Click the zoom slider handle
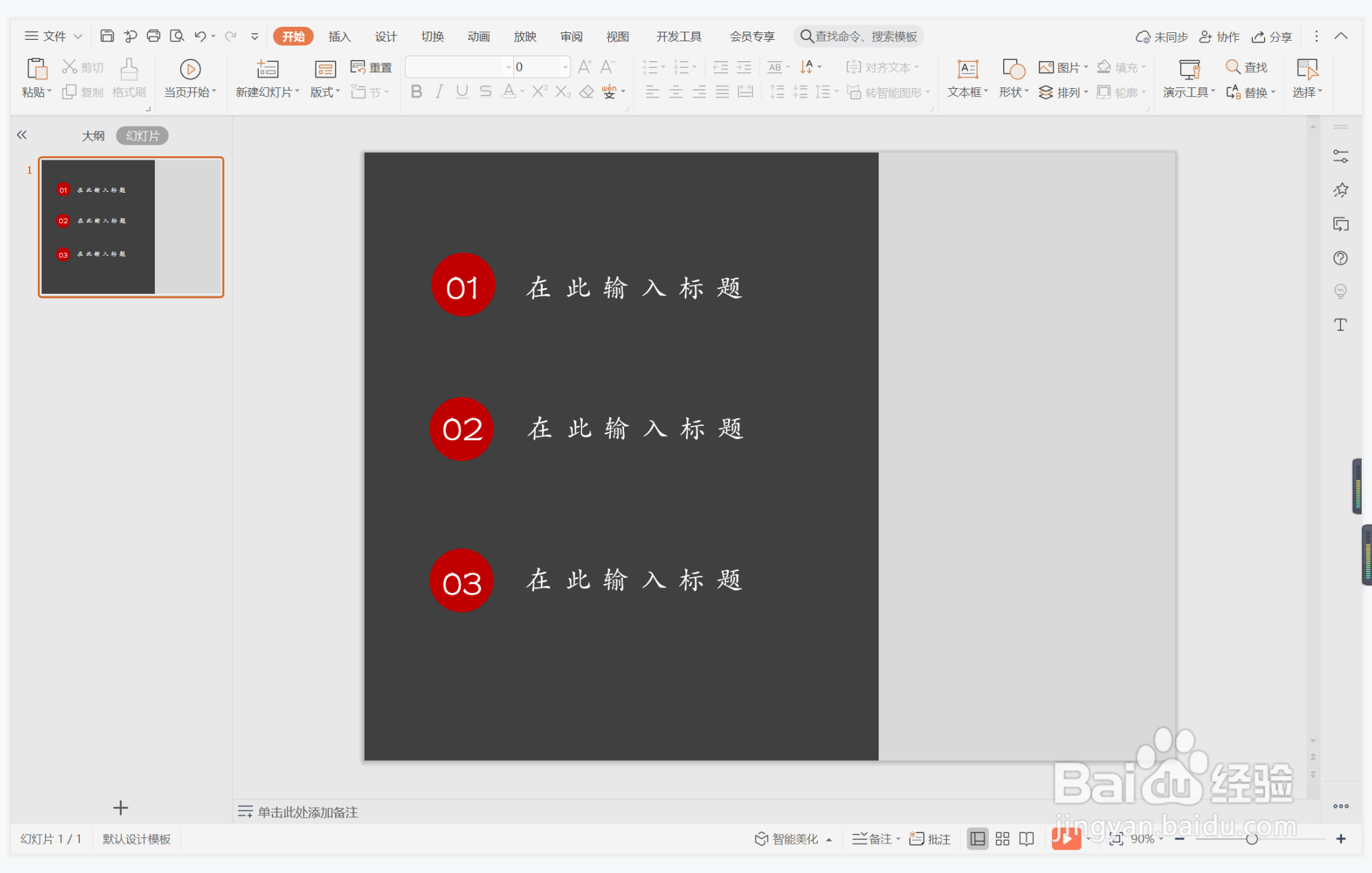1372x873 pixels. point(1252,839)
